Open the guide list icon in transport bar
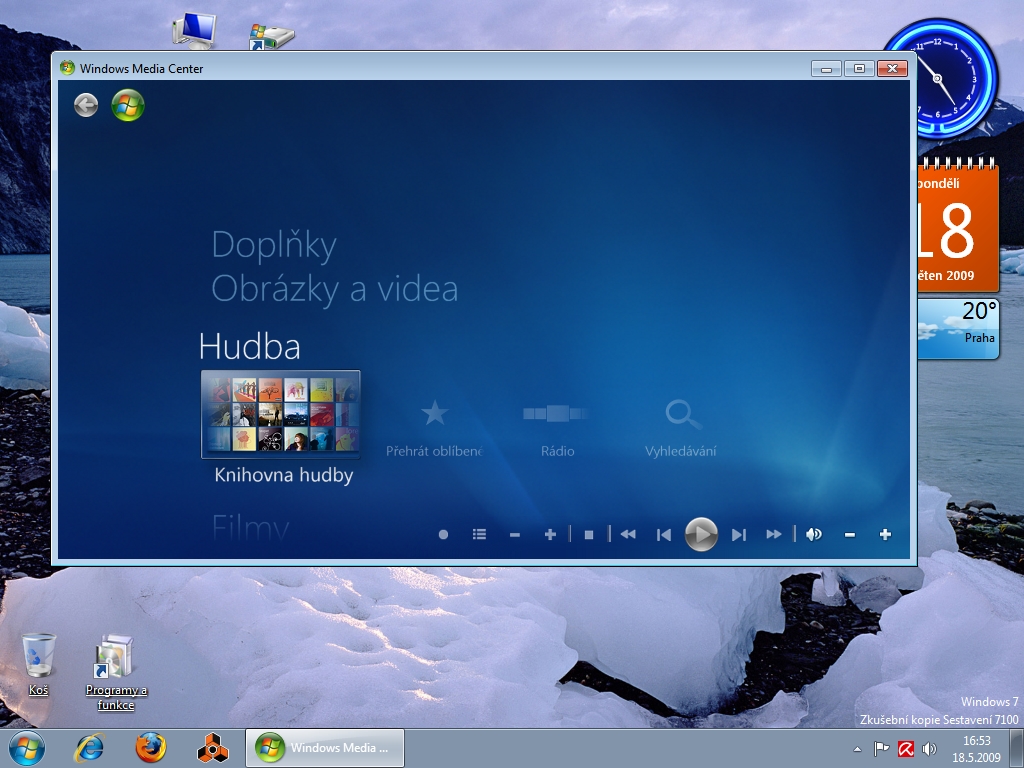The height and width of the screenshot is (768, 1024). (x=479, y=534)
